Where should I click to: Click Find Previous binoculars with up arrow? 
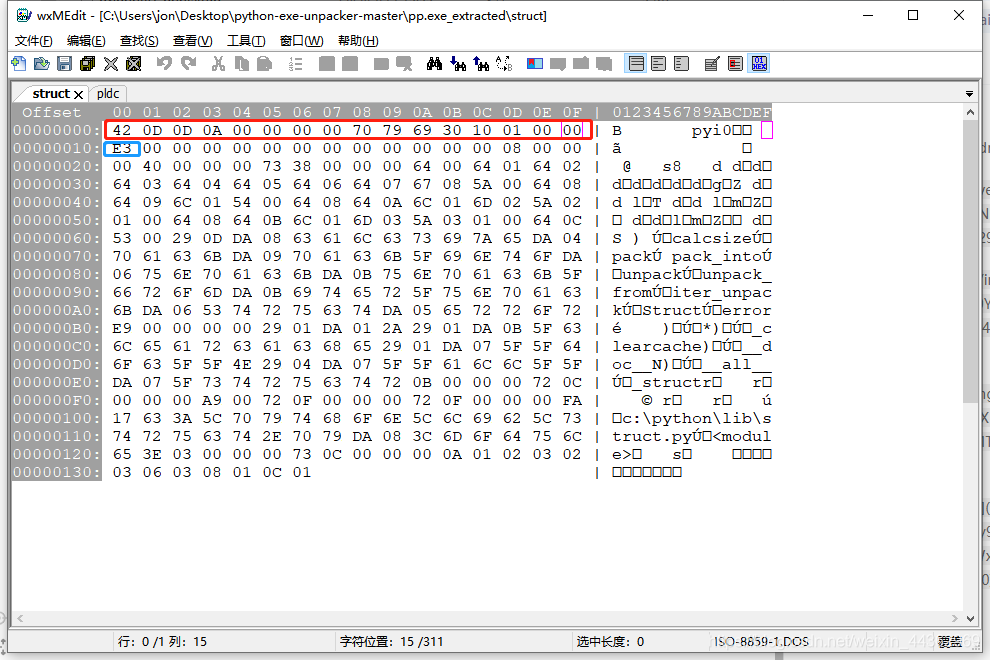[481, 63]
